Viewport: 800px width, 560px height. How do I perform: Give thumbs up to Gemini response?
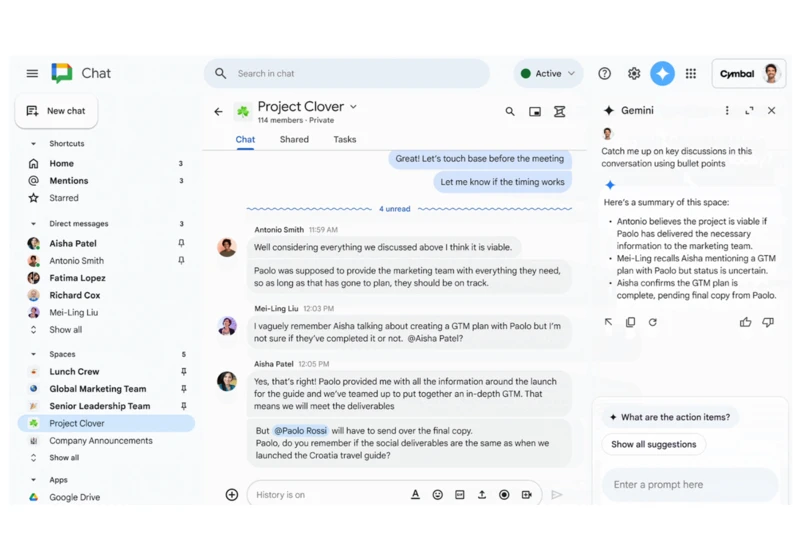[745, 322]
